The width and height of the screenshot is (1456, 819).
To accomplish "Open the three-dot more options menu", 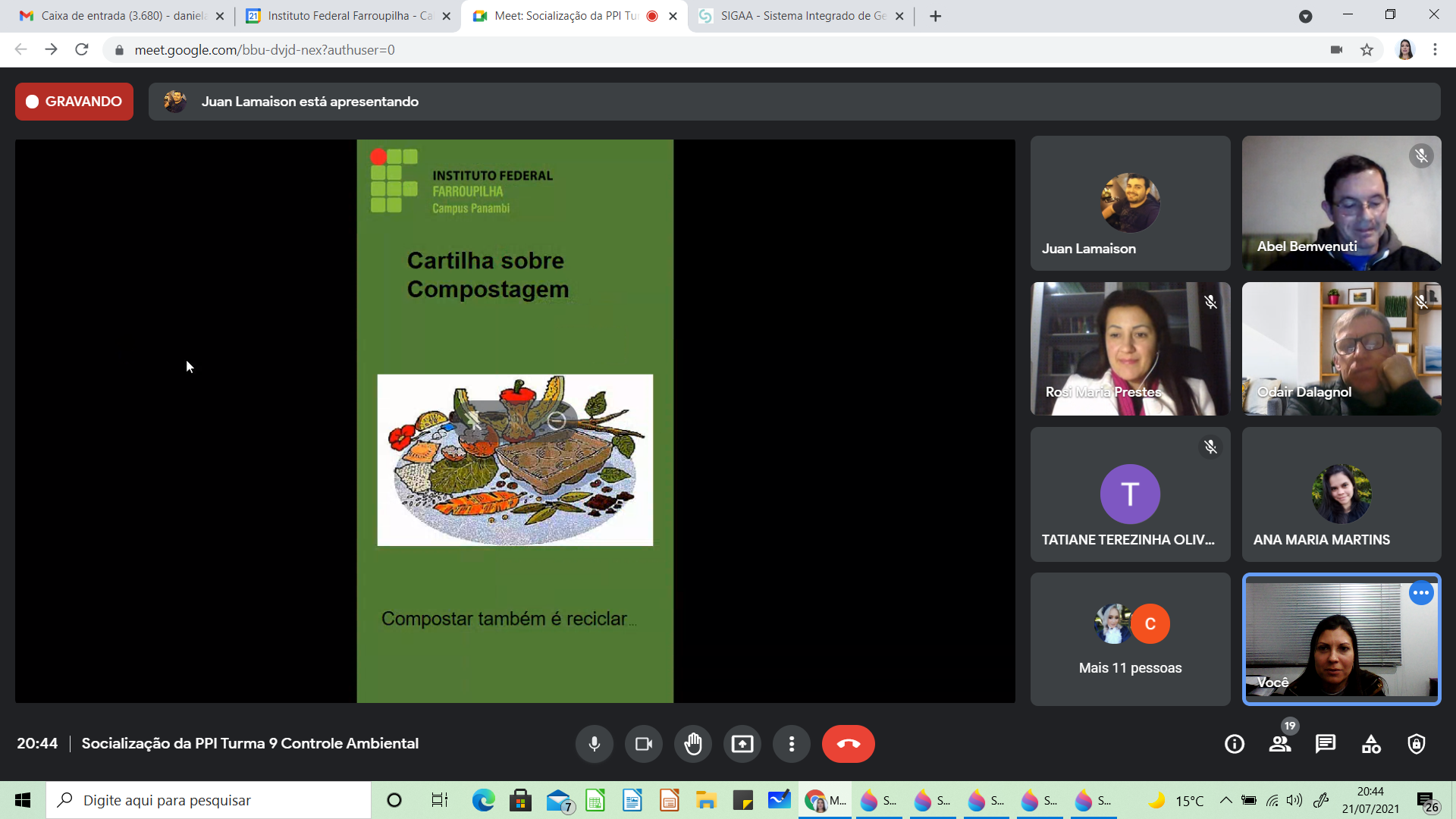I will tap(791, 744).
